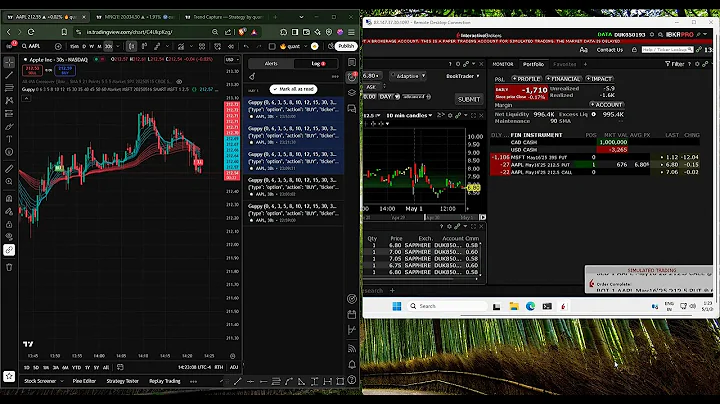The height and width of the screenshot is (404, 720).
Task: Select the measure ruler tool
Action: [9, 168]
